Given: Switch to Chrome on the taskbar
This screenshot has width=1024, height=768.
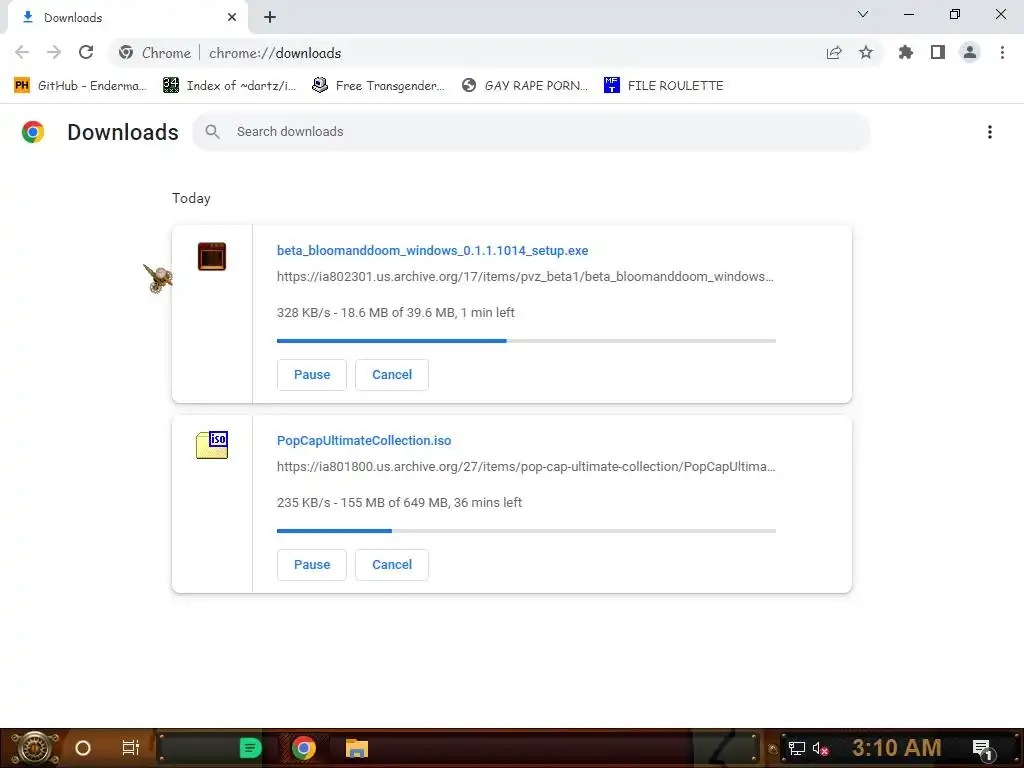Looking at the screenshot, I should pos(304,748).
